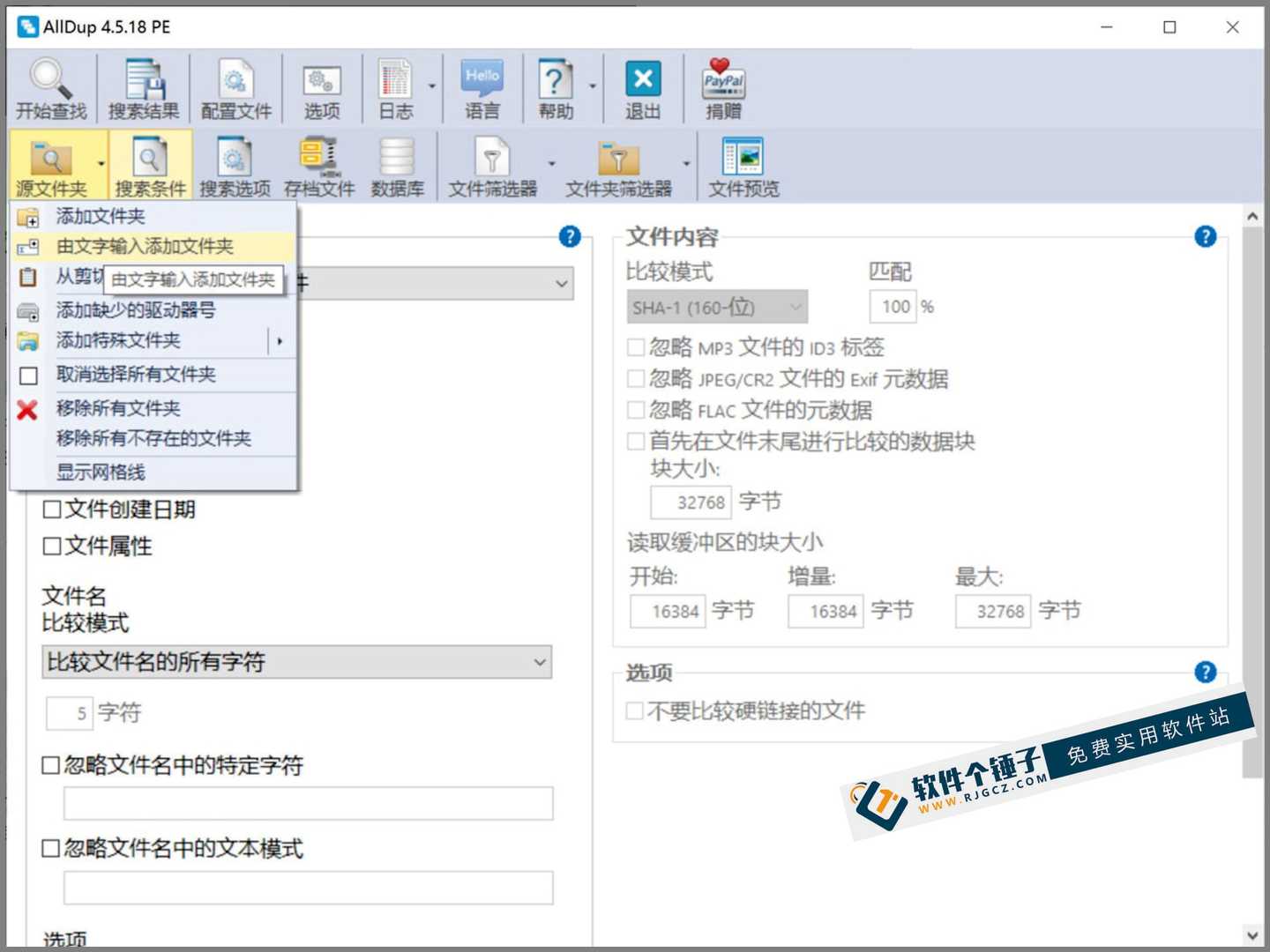1270x952 pixels.
Task: Open the dropdown partly hidden behind the menu
Action: click(436, 284)
